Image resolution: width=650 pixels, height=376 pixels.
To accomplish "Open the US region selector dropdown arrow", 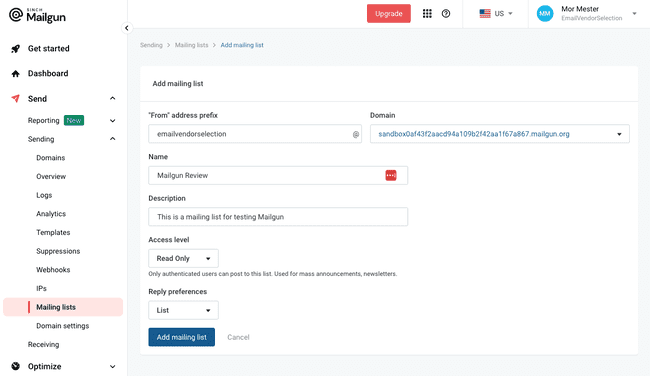I will pos(510,14).
